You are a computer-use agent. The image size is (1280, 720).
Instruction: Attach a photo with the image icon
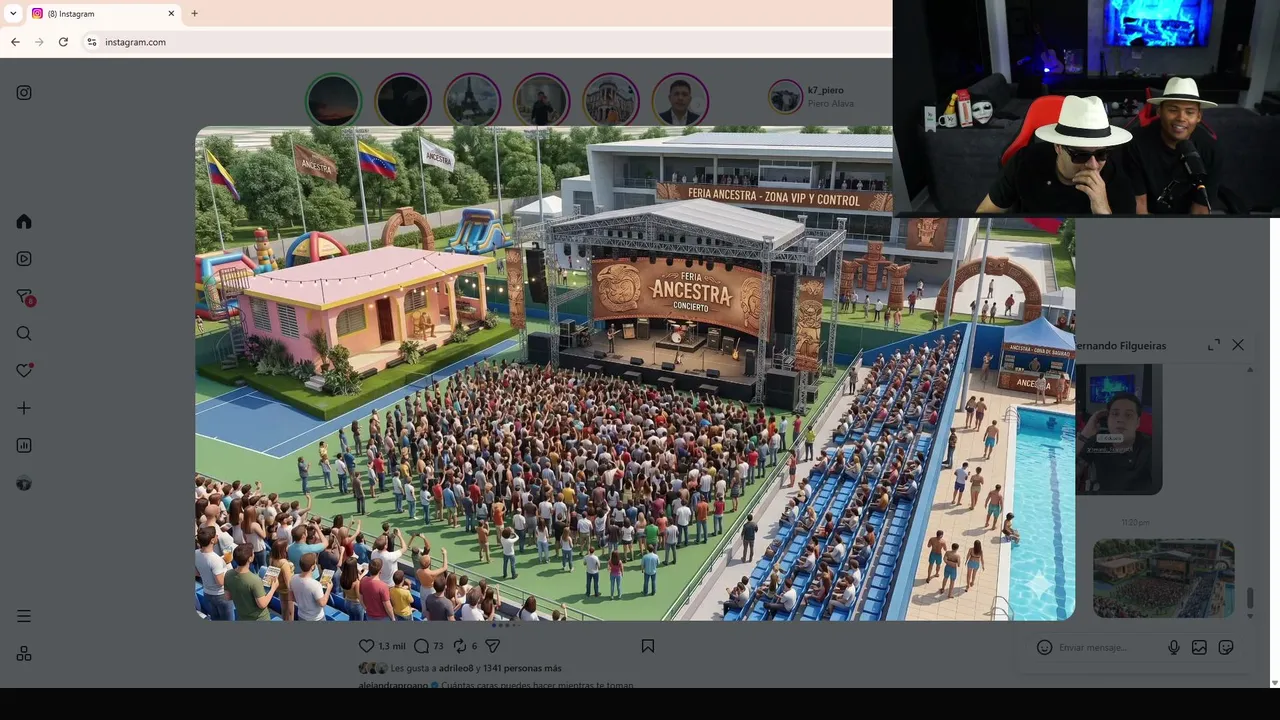[x=1199, y=647]
